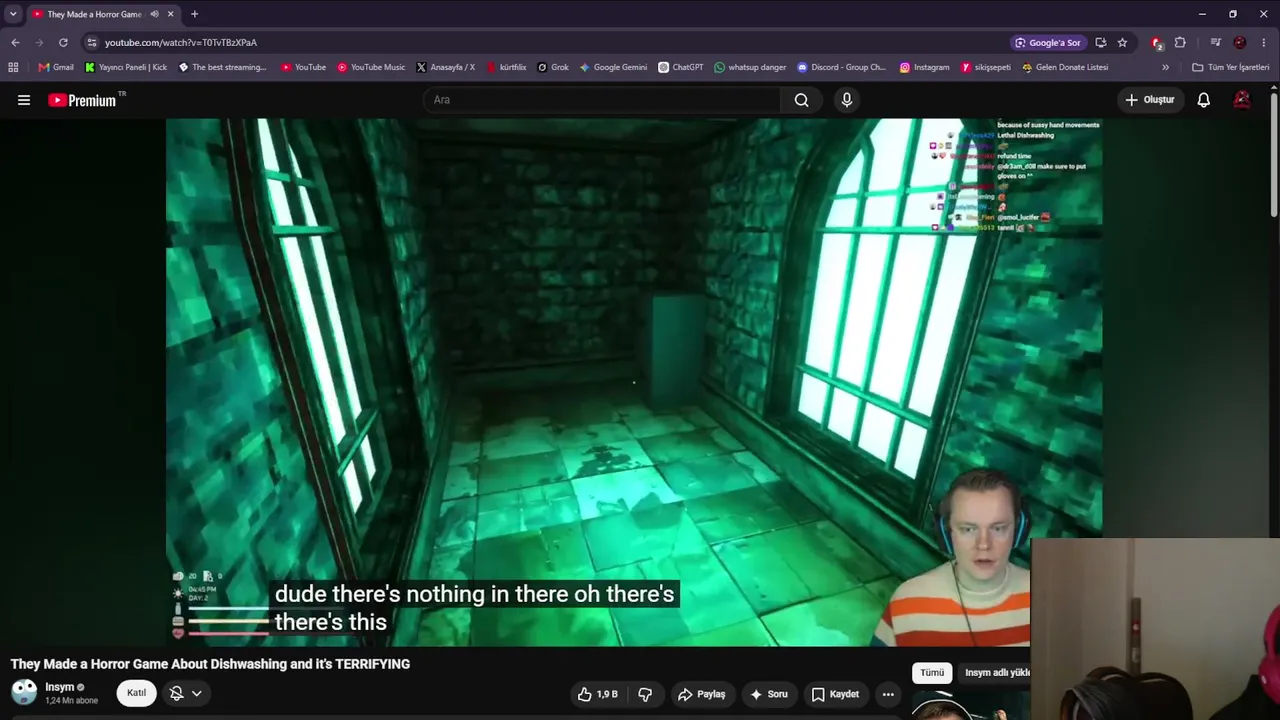Open Insym channel avatar
Screen dimensions: 1280x720
coord(24,692)
